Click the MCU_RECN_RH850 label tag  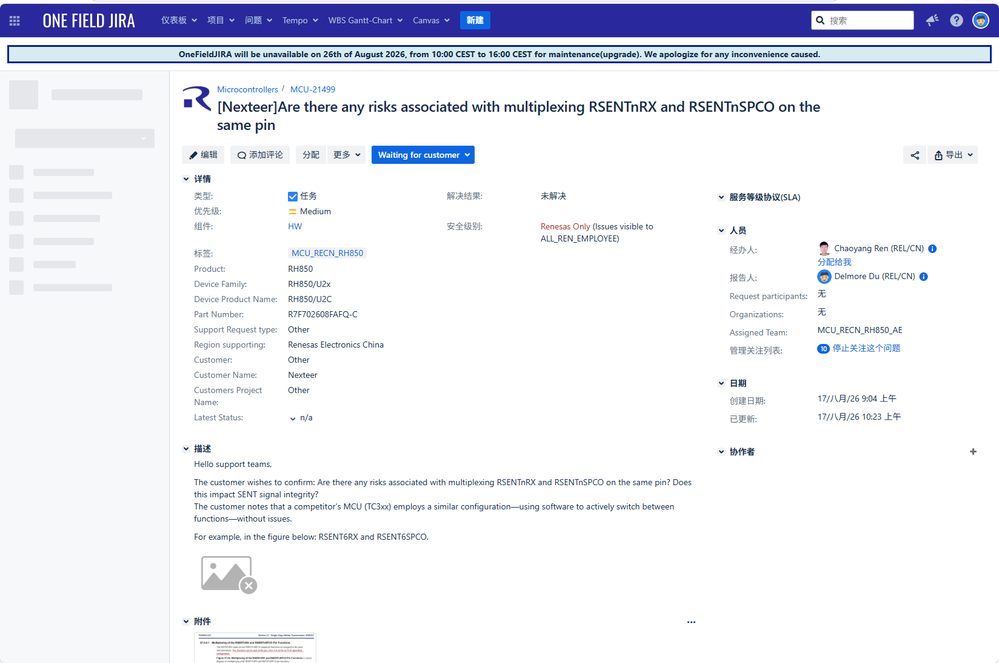(x=327, y=253)
